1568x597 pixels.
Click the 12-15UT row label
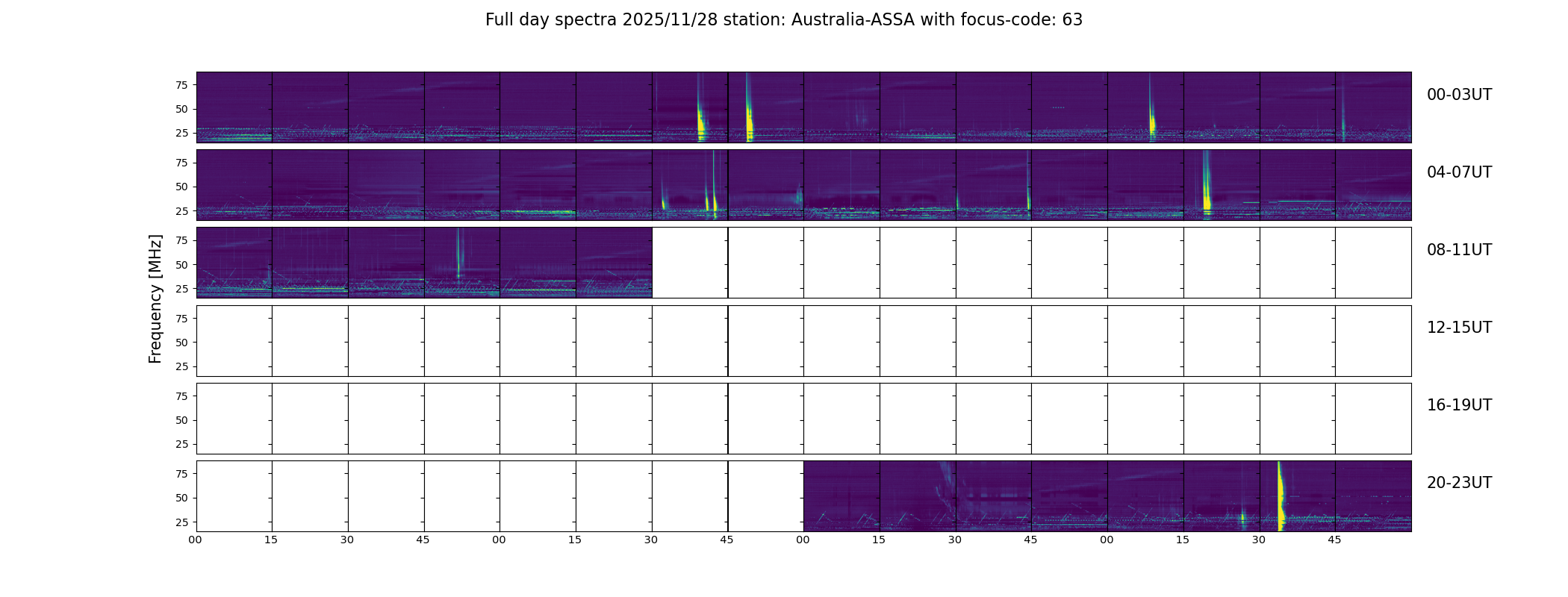(1459, 328)
